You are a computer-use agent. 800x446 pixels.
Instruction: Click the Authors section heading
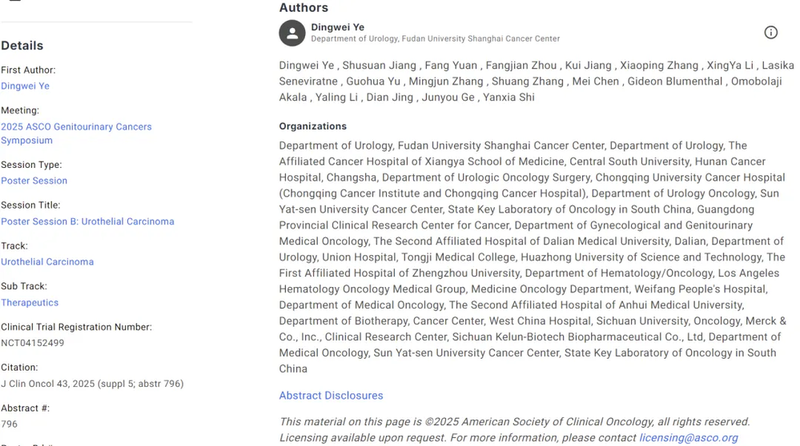click(x=303, y=8)
